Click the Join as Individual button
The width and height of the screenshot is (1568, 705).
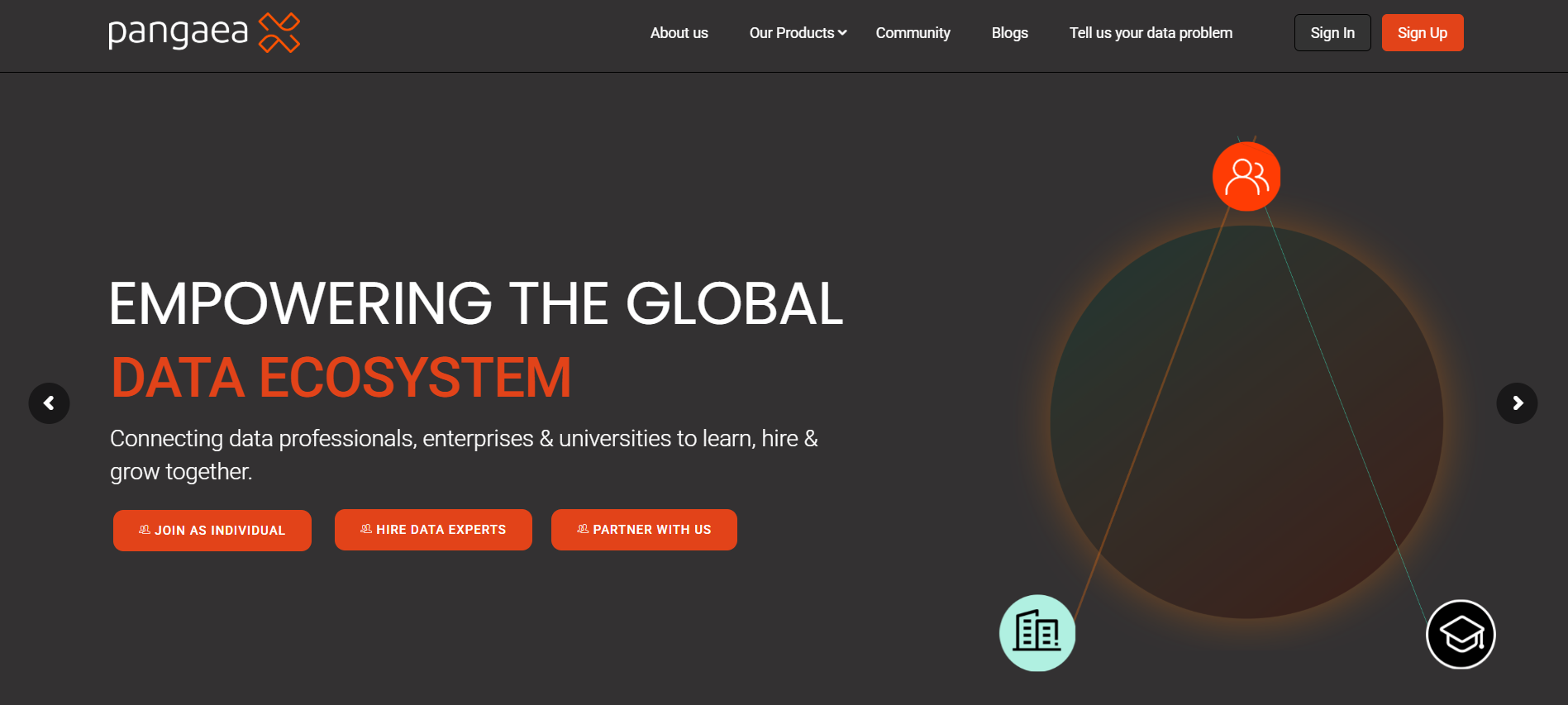click(212, 531)
